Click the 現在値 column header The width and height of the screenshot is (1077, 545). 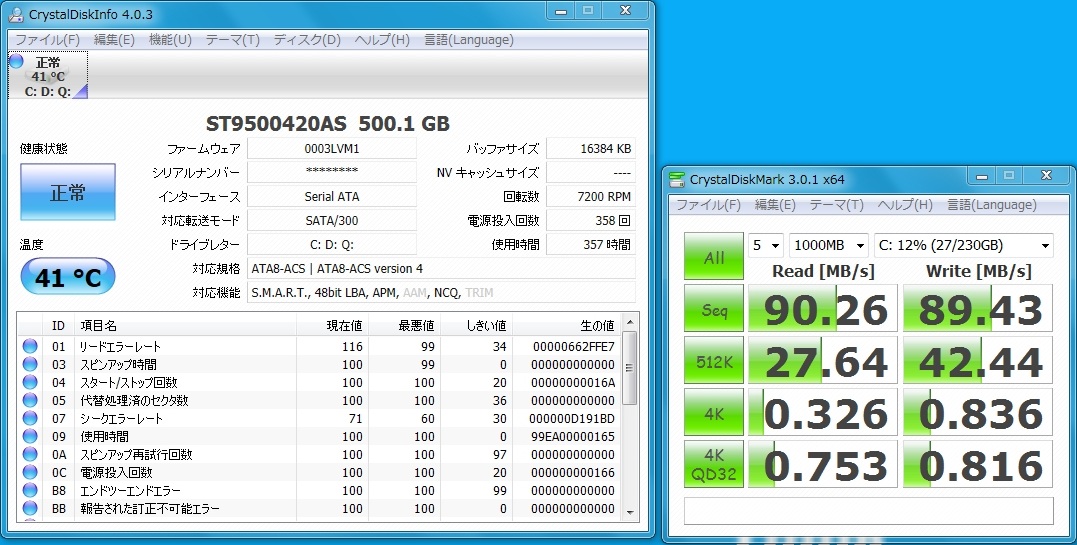coord(332,325)
